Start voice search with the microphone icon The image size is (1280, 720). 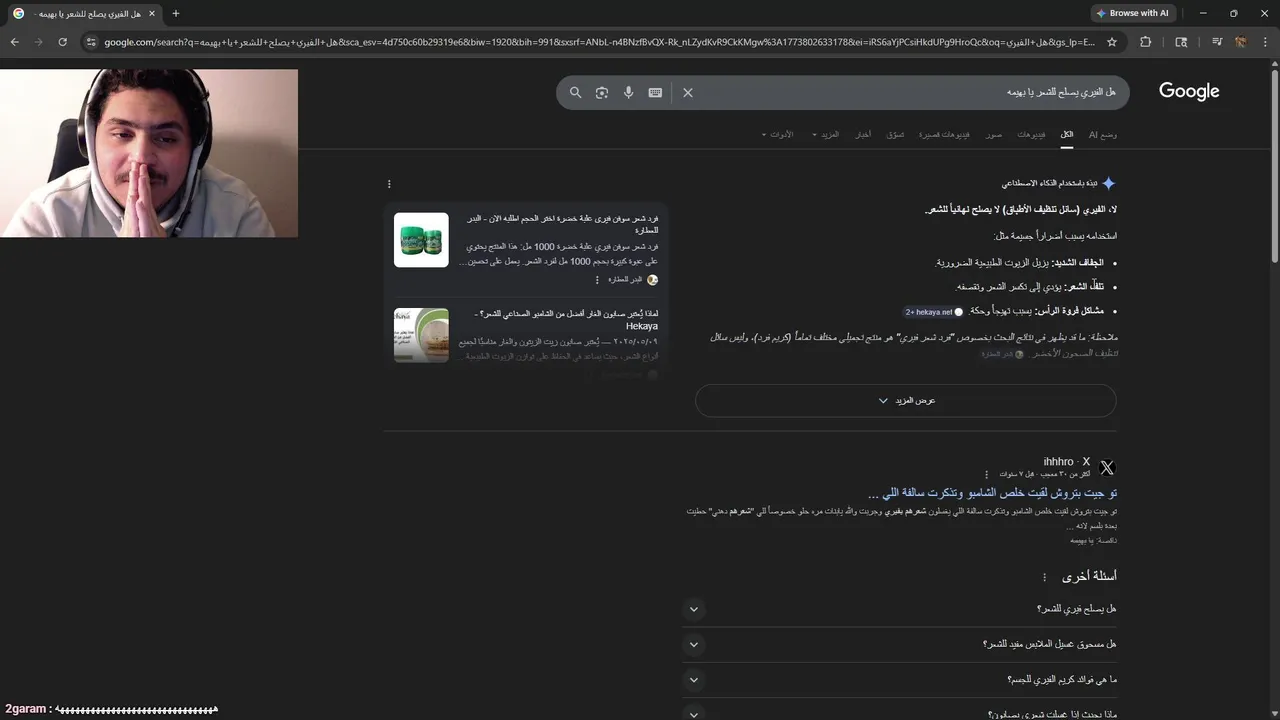628,92
